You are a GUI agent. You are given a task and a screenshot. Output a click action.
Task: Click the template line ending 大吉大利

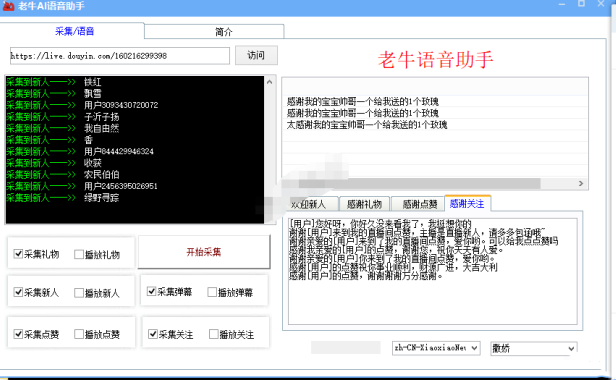click(393, 268)
